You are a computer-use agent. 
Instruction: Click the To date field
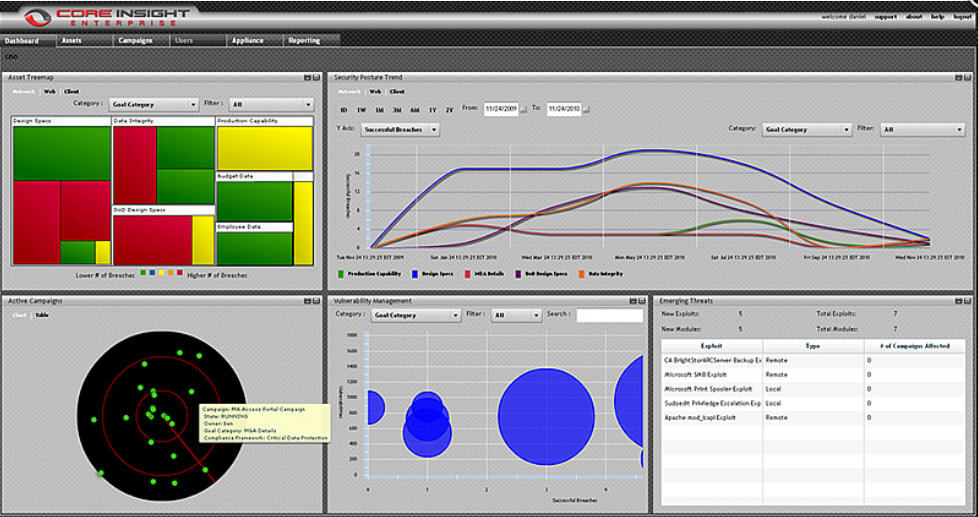click(x=564, y=109)
